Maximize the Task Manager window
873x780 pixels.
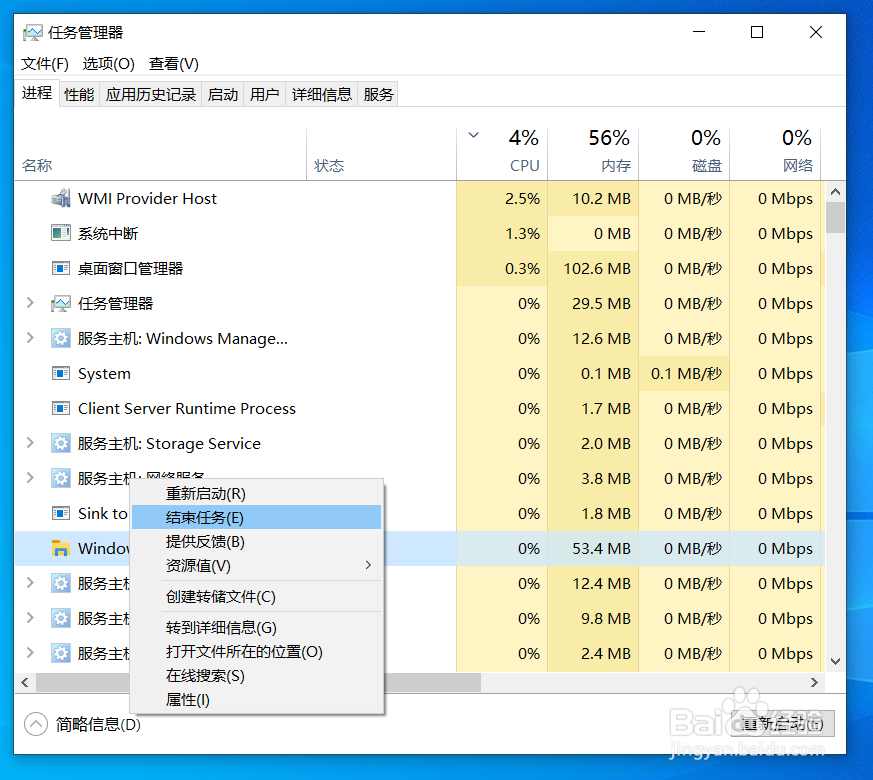pos(757,32)
